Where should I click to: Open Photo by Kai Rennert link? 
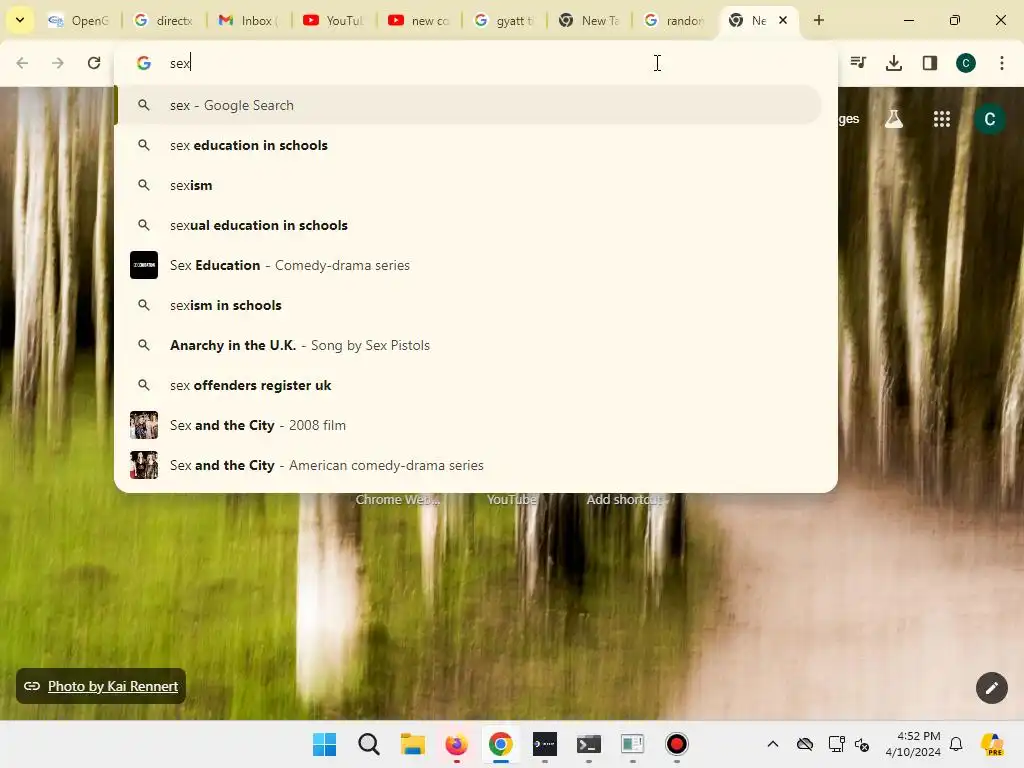(112, 686)
